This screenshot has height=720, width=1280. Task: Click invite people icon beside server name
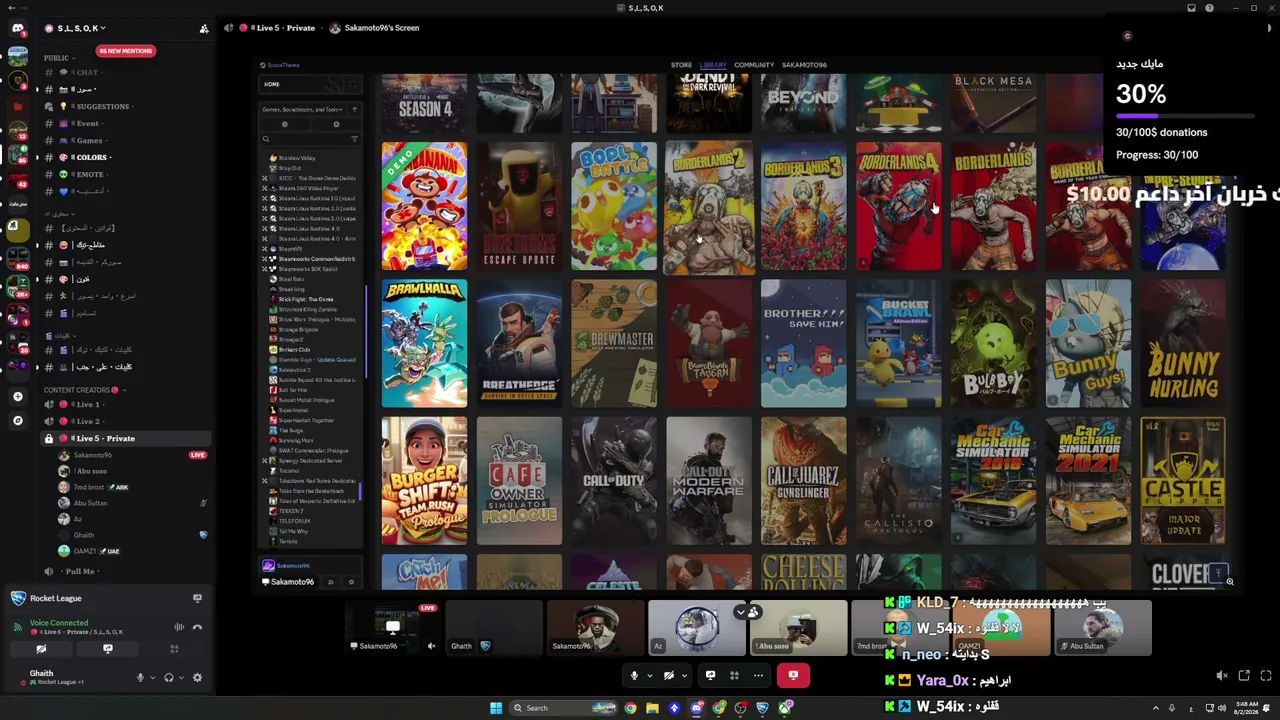pyautogui.click(x=204, y=28)
